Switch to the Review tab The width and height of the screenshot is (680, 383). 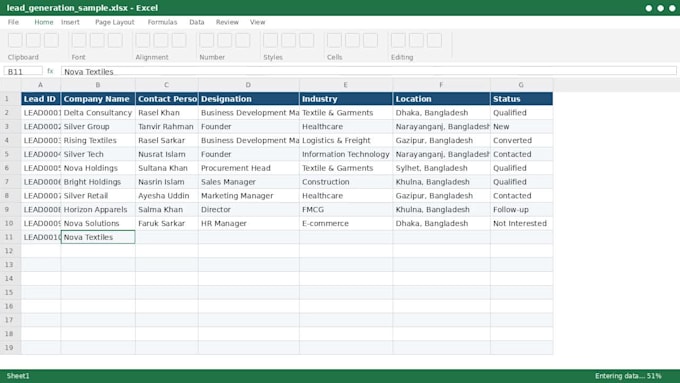[227, 22]
